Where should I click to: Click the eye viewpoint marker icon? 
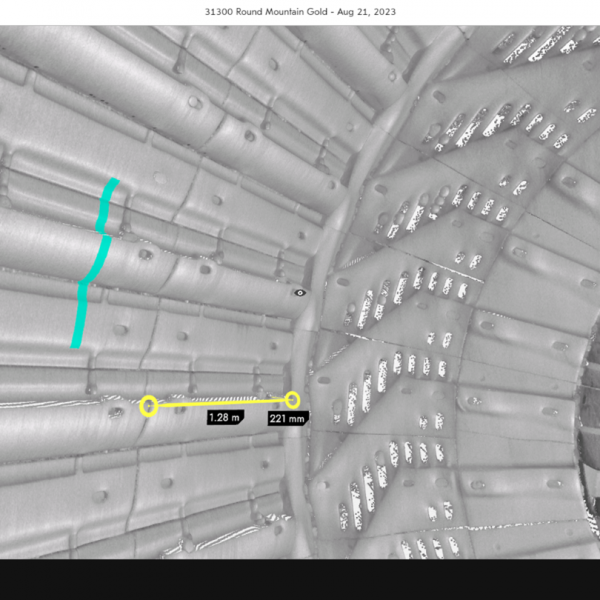299,293
